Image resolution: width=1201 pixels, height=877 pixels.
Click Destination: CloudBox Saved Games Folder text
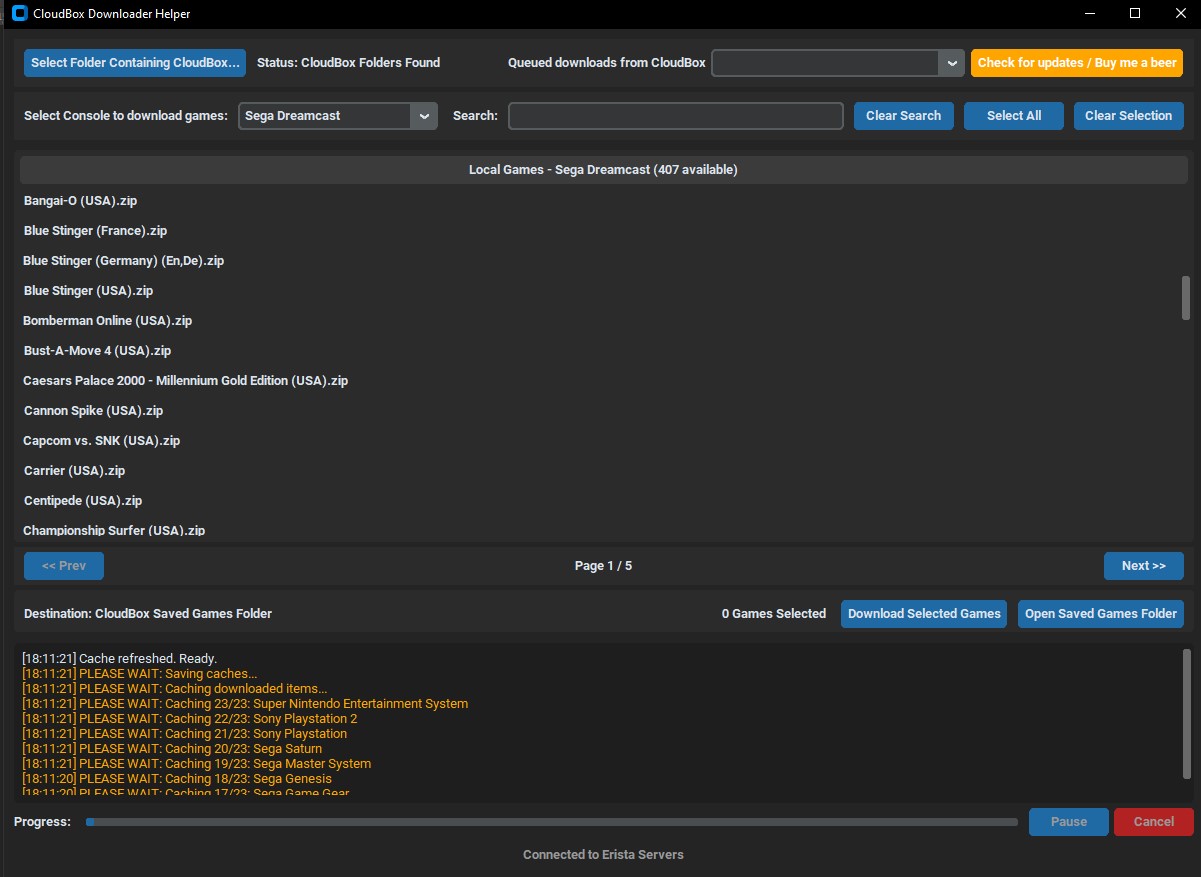[148, 614]
